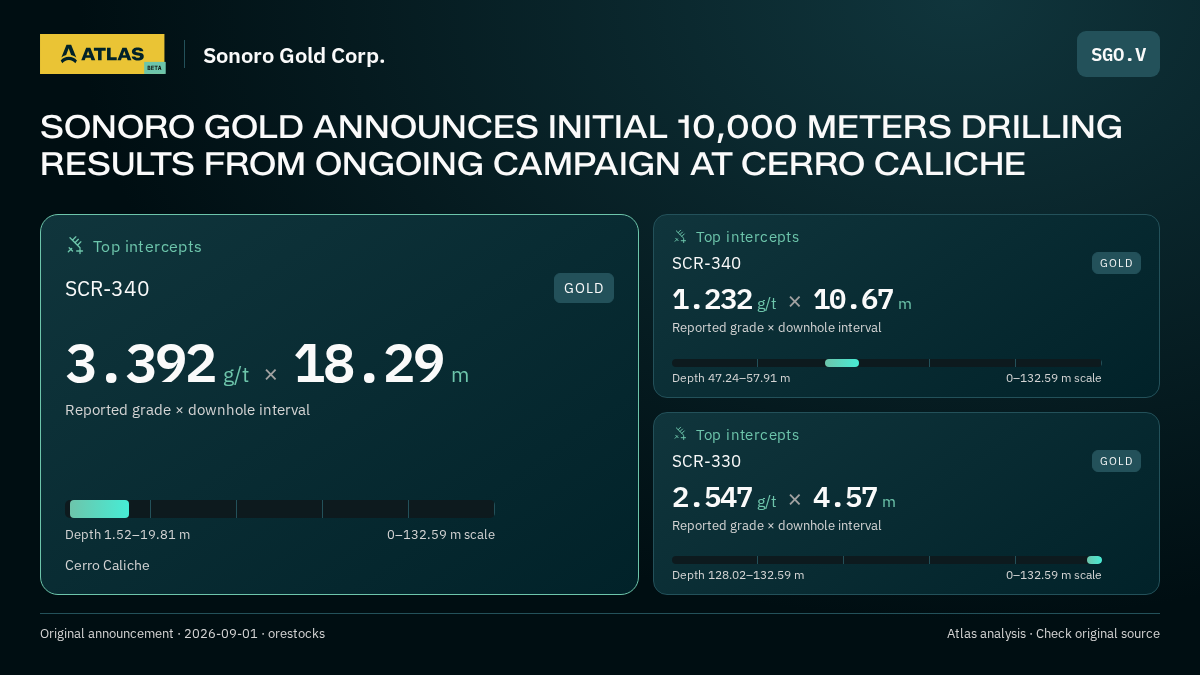Click the GOLD tag in the SCR-330 card
Screen dimensions: 1200x675
click(1116, 461)
